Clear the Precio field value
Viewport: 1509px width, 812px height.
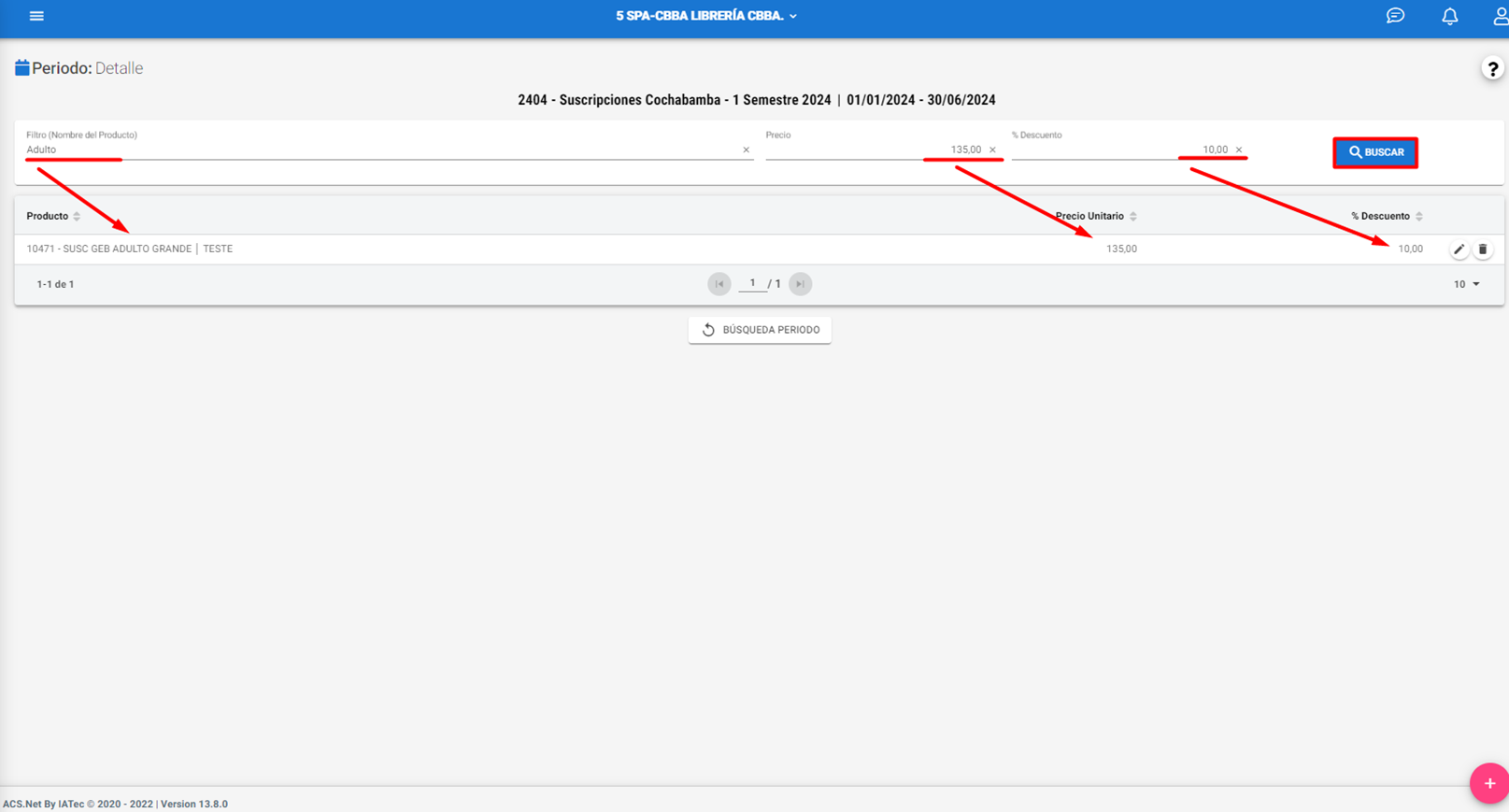pos(992,150)
